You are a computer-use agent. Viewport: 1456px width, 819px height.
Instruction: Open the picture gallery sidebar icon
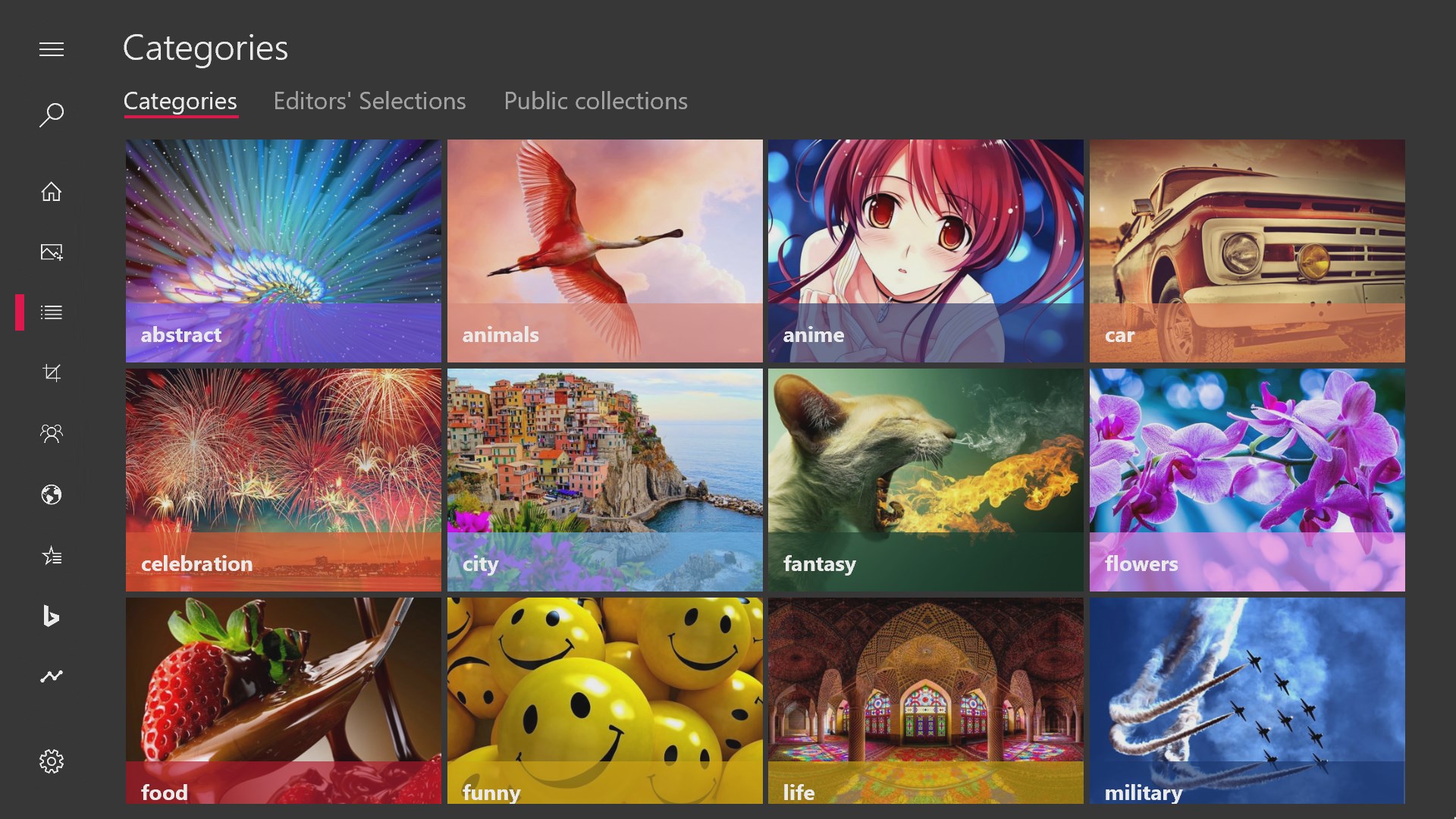(x=52, y=253)
